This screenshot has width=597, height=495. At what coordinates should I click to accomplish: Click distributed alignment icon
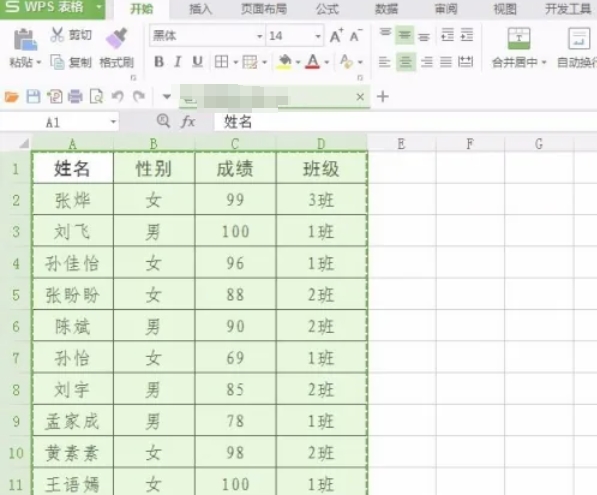[x=465, y=61]
